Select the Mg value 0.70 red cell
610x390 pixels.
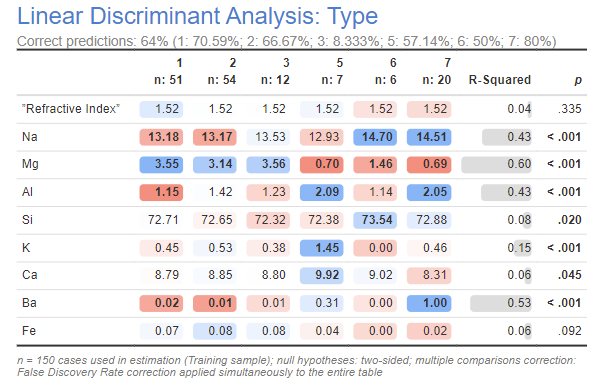pyautogui.click(x=322, y=164)
